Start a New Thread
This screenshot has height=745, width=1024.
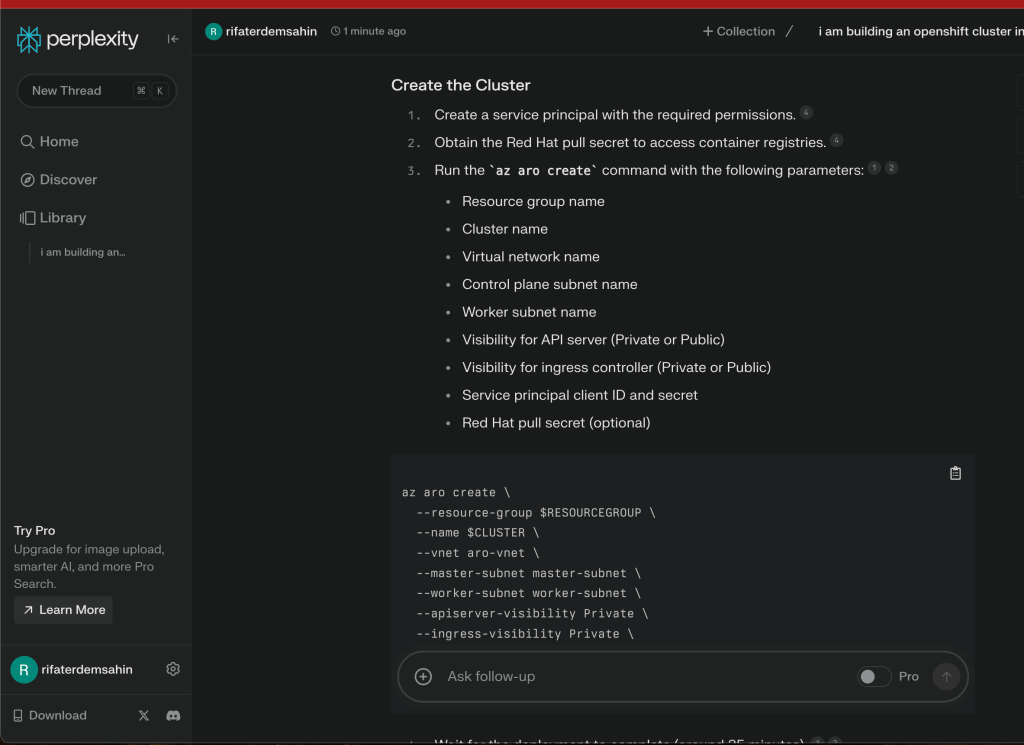click(97, 91)
